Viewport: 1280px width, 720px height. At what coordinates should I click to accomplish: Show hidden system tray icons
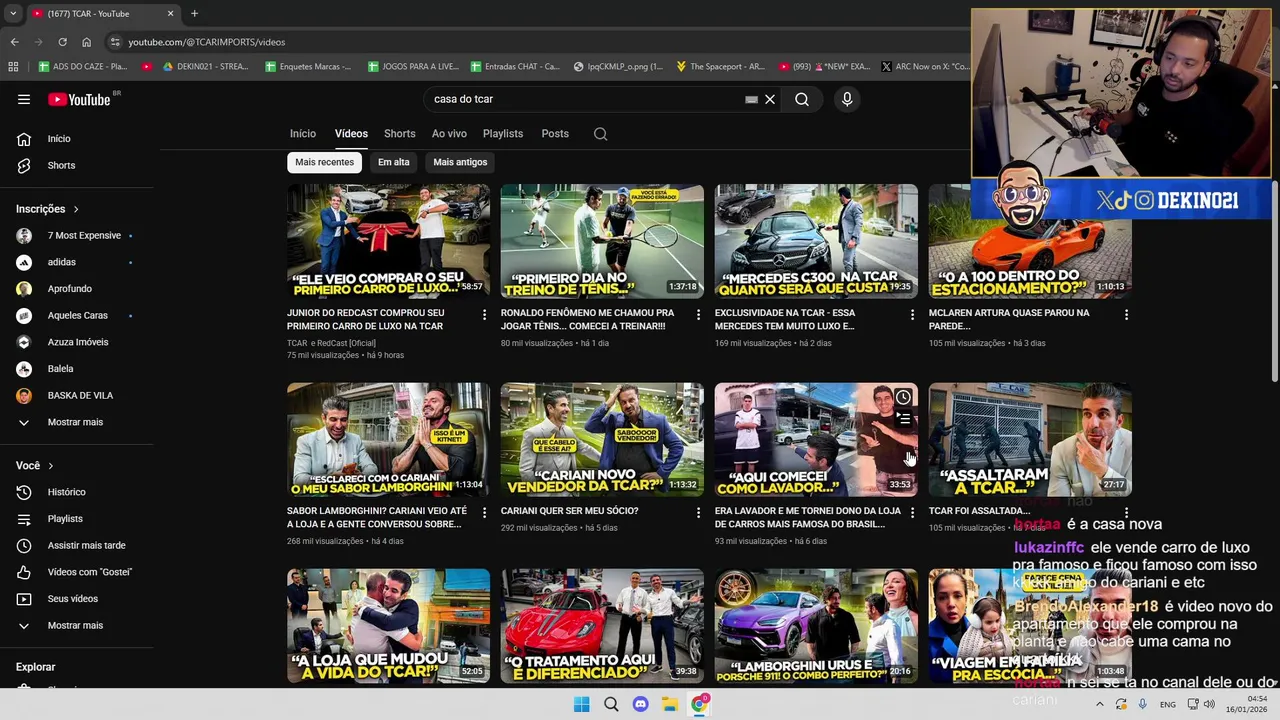click(1099, 704)
